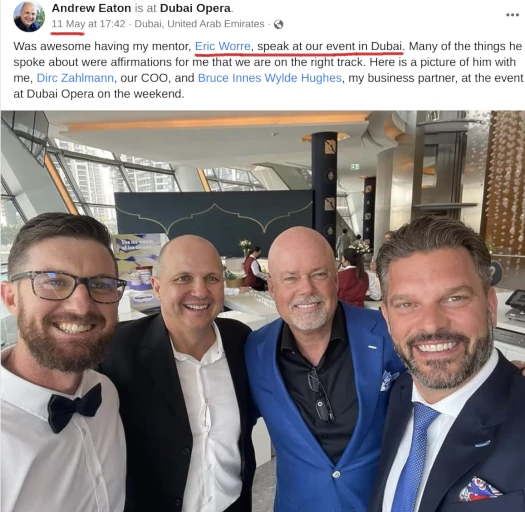525x512 pixels.
Task: Click the face of the man wearing glasses
Action: pos(65,301)
